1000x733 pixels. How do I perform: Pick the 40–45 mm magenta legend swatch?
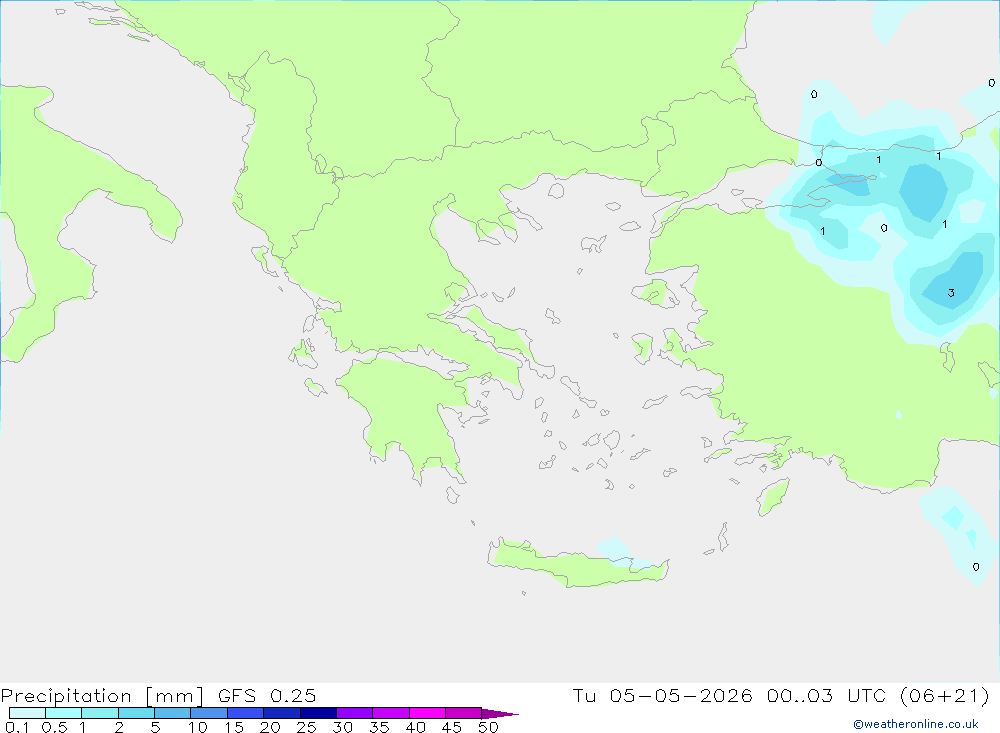pos(427,713)
